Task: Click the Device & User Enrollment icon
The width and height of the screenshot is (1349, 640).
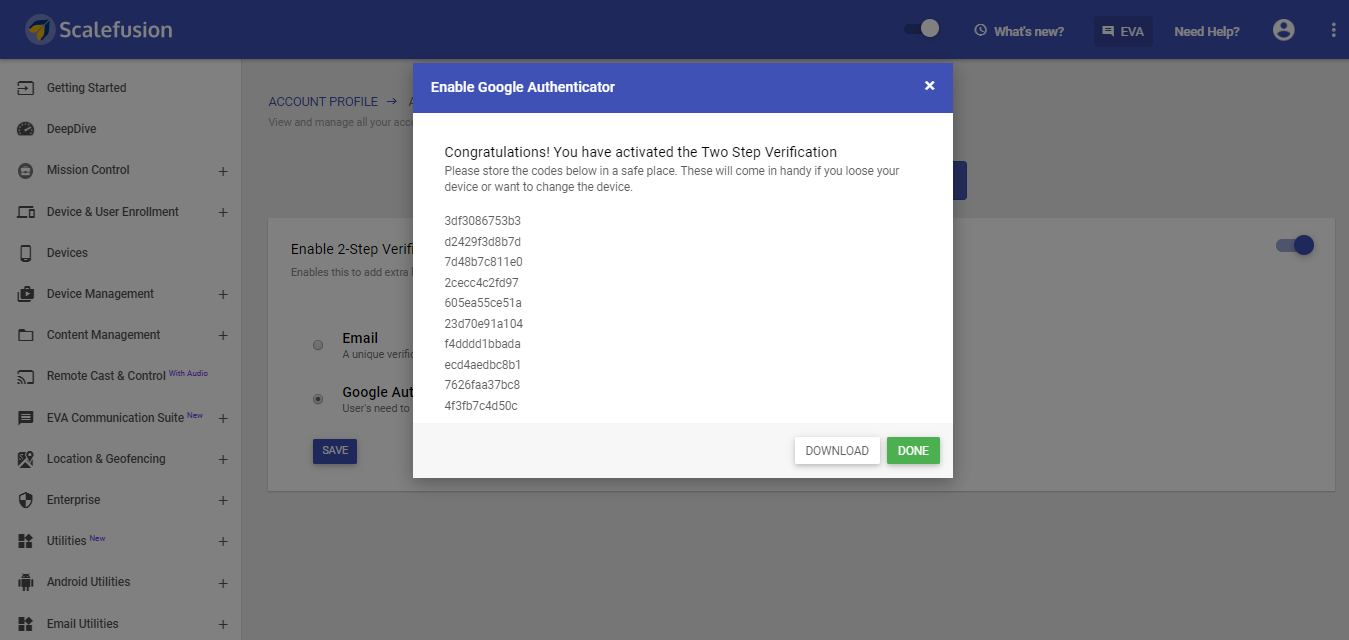Action: coord(26,212)
